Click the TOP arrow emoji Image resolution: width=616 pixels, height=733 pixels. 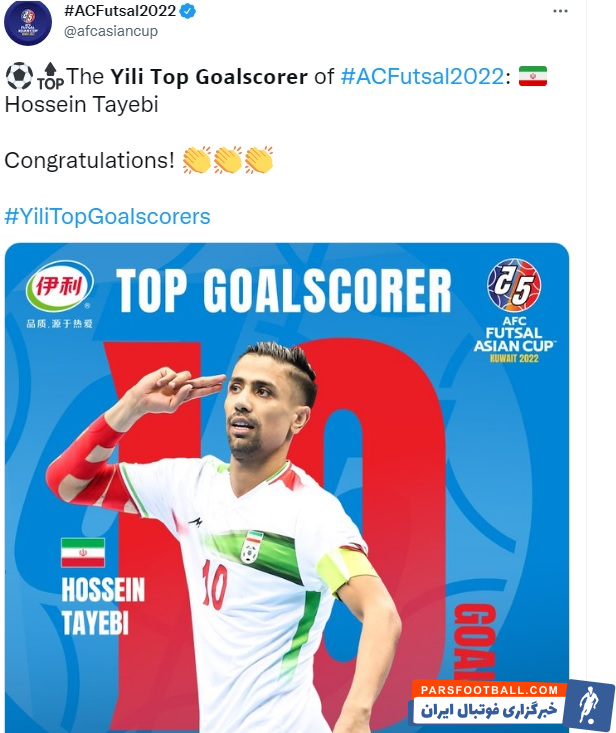50,76
